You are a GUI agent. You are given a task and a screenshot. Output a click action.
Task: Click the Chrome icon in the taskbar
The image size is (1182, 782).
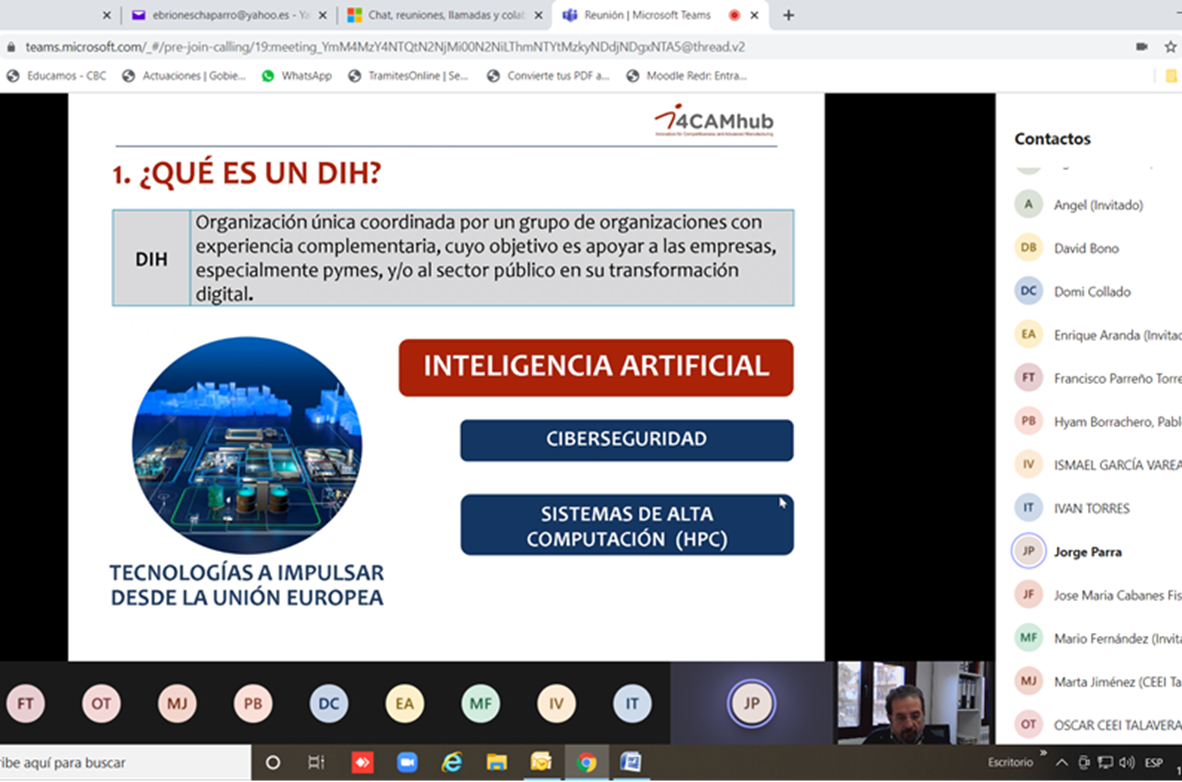(x=586, y=763)
